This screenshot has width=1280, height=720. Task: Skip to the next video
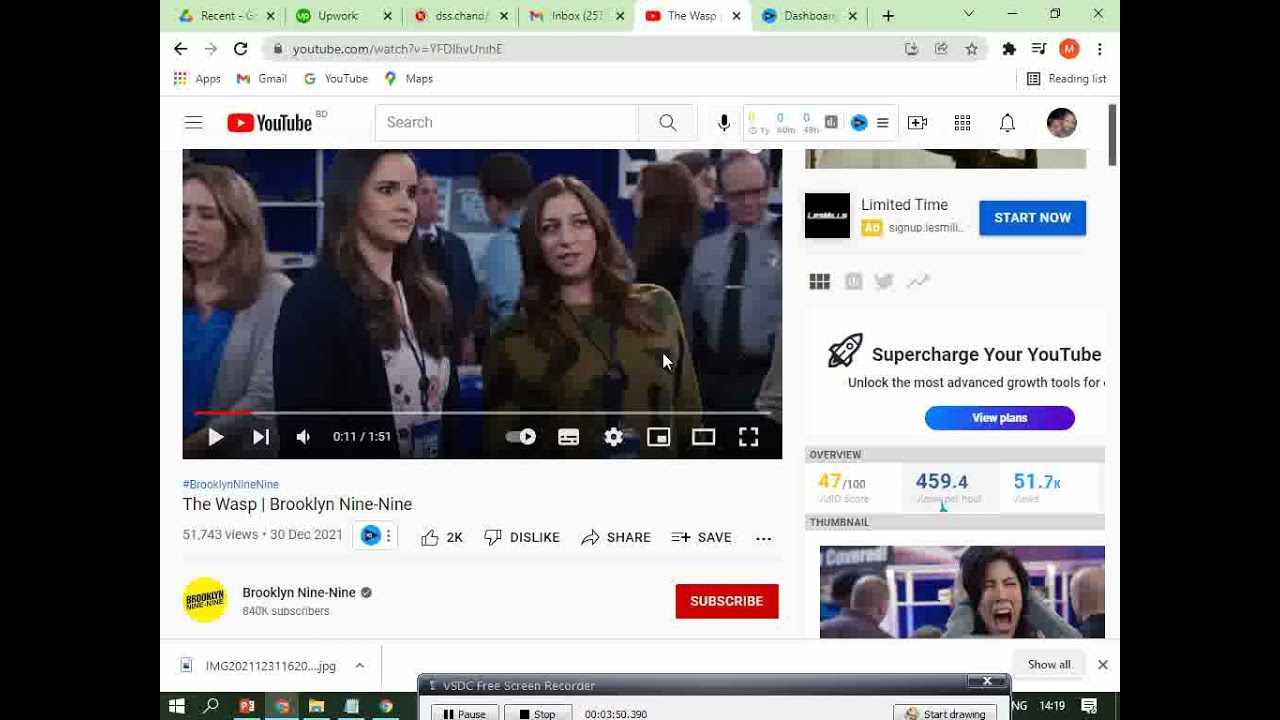[261, 437]
